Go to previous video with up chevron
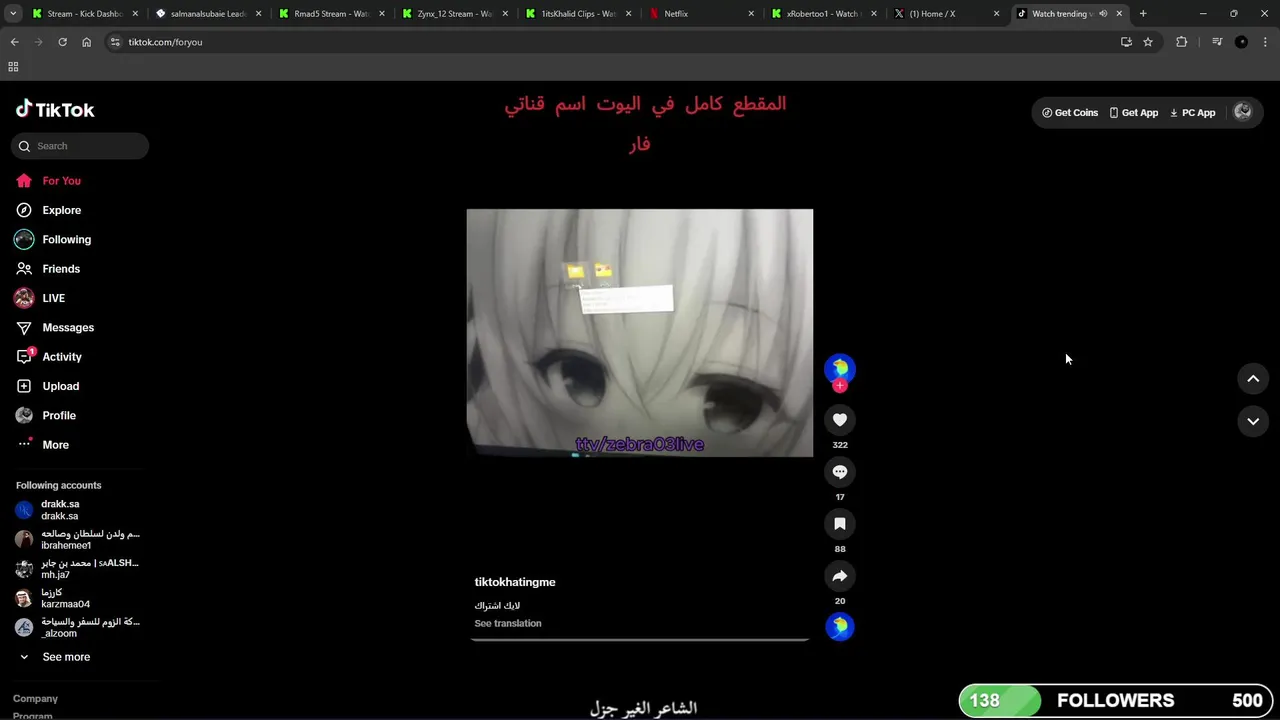Screen dimensions: 1280x720 (1253, 379)
